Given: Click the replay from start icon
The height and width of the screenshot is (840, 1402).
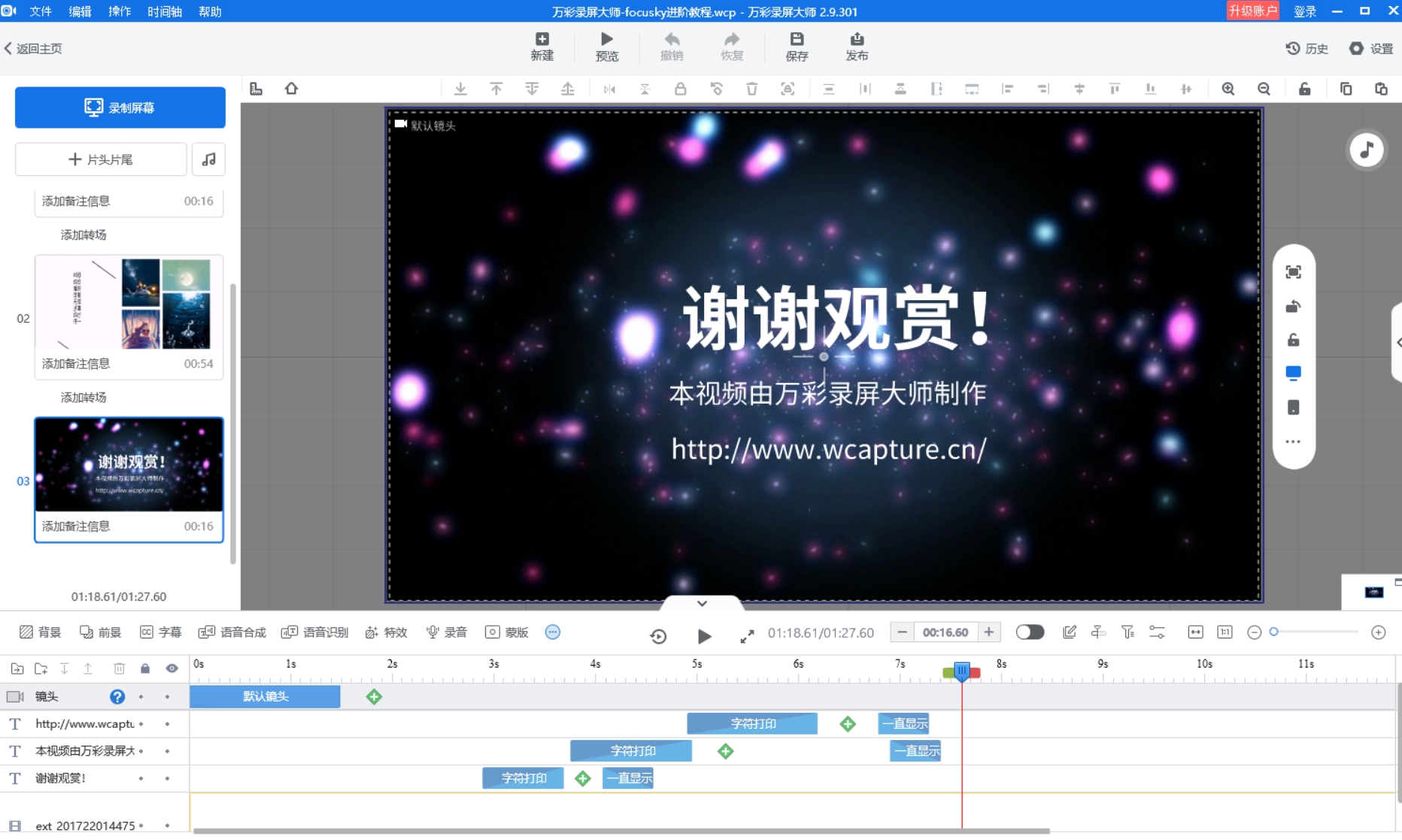Looking at the screenshot, I should click(x=658, y=636).
